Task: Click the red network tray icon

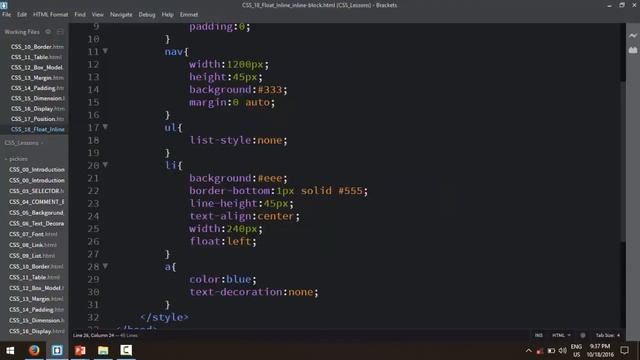Action: click(540, 351)
